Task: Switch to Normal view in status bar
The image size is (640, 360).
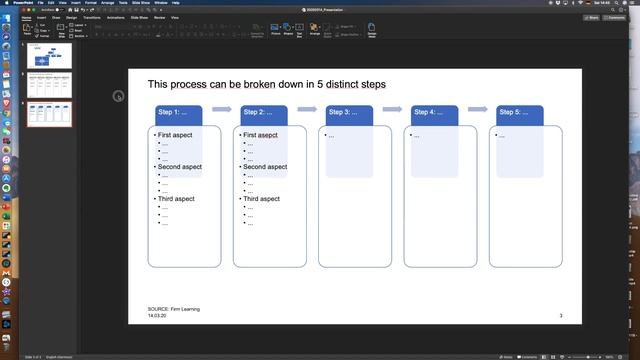Action: tap(544, 357)
